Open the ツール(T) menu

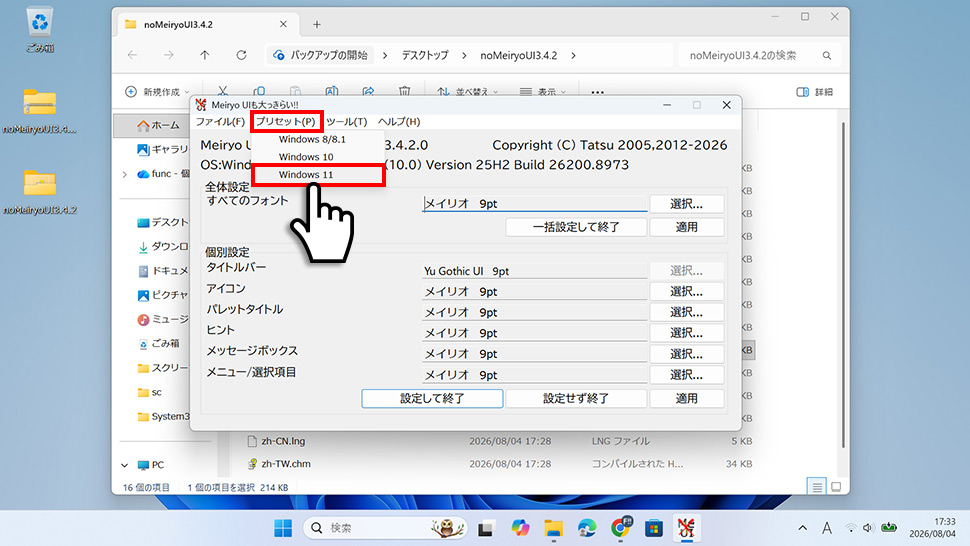click(346, 122)
